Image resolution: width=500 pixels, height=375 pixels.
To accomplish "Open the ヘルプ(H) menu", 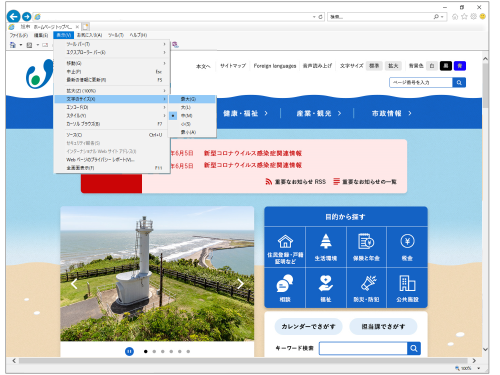I will click(138, 35).
